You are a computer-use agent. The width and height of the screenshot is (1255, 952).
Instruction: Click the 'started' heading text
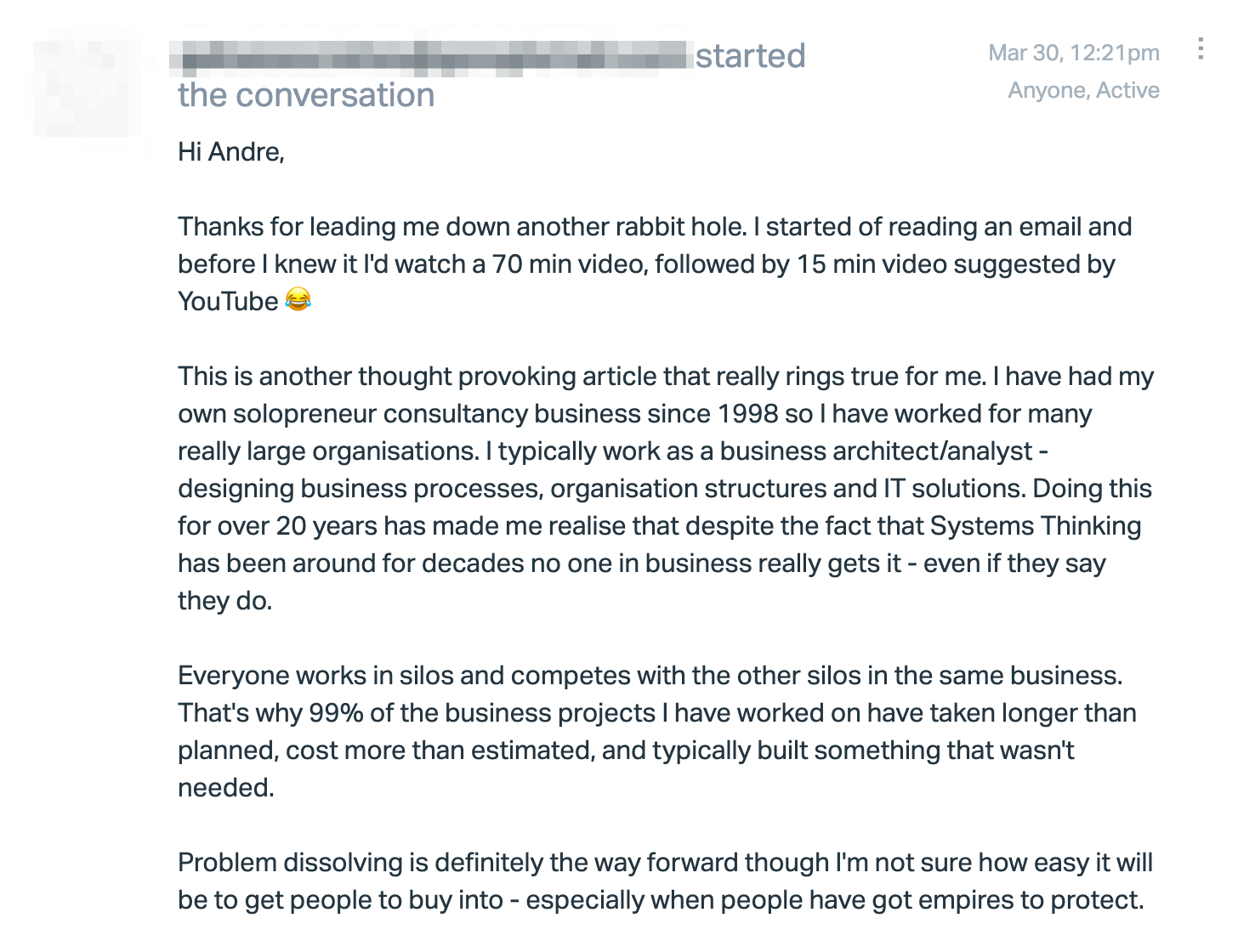[750, 56]
